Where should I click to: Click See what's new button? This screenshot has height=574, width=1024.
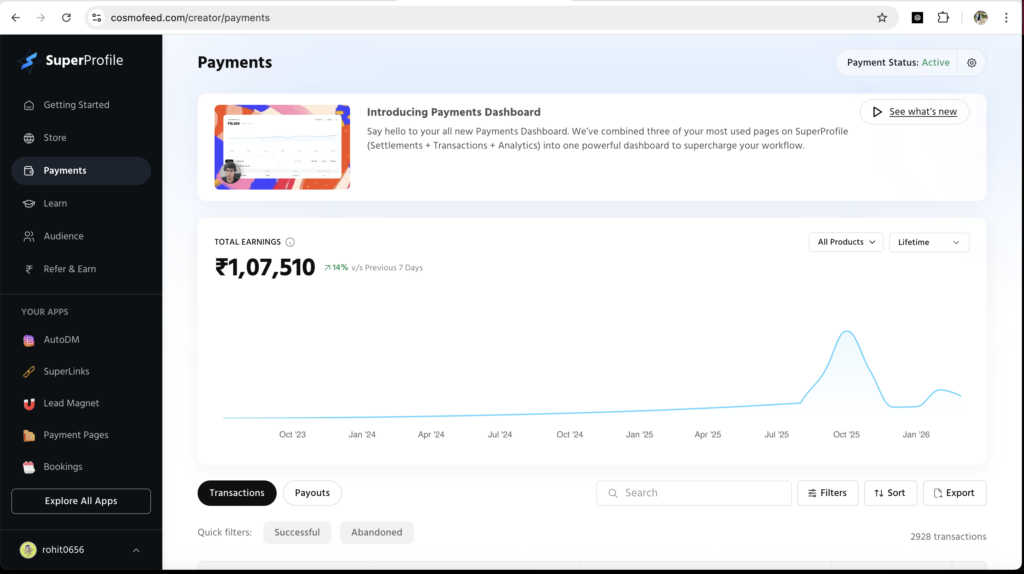coord(914,112)
